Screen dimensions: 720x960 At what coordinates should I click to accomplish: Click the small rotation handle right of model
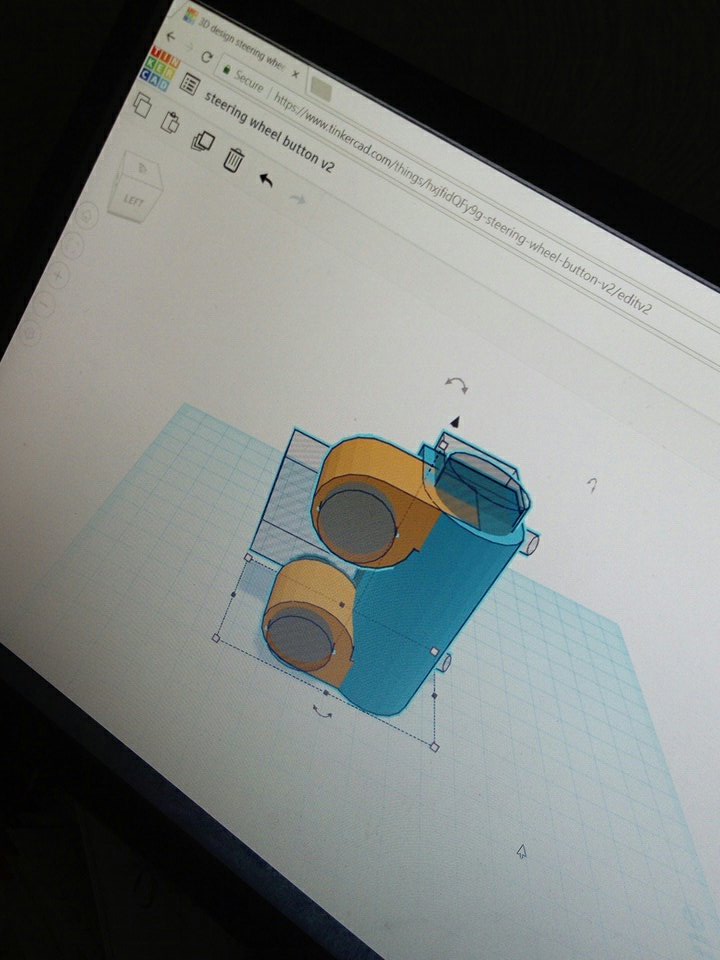591,485
